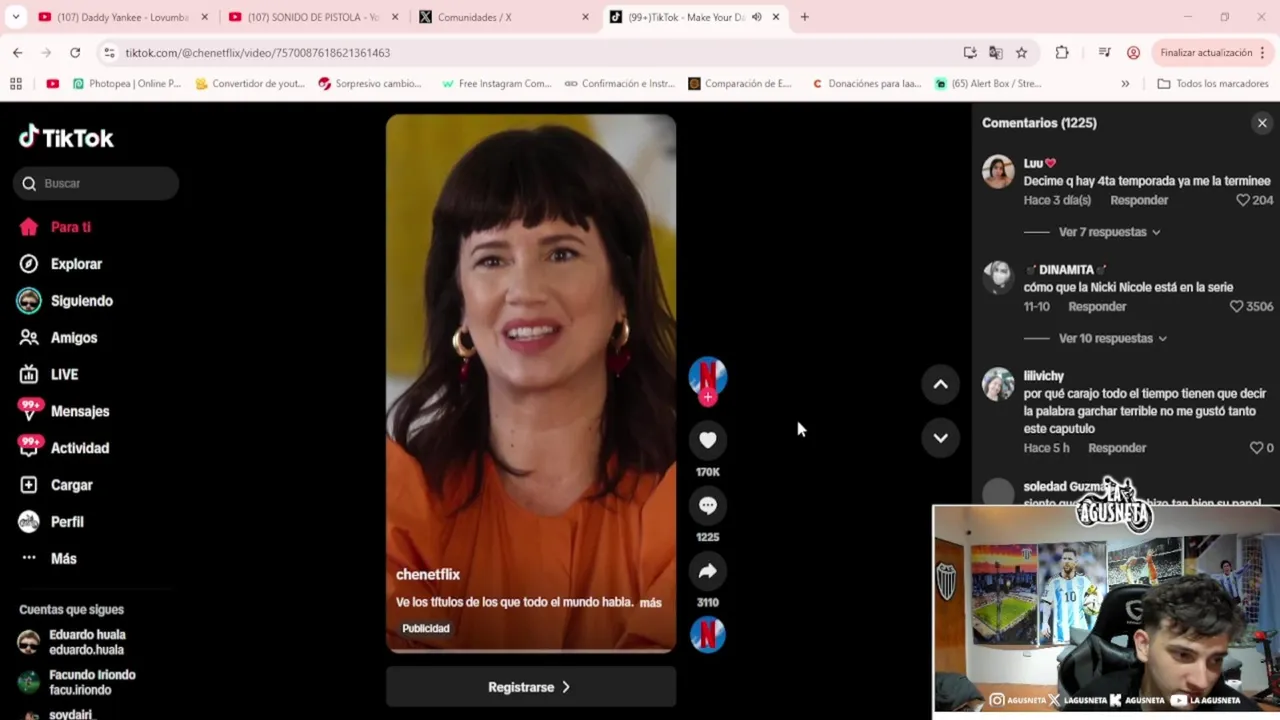1280x720 pixels.
Task: Open the Actividad notifications
Action: [63, 448]
